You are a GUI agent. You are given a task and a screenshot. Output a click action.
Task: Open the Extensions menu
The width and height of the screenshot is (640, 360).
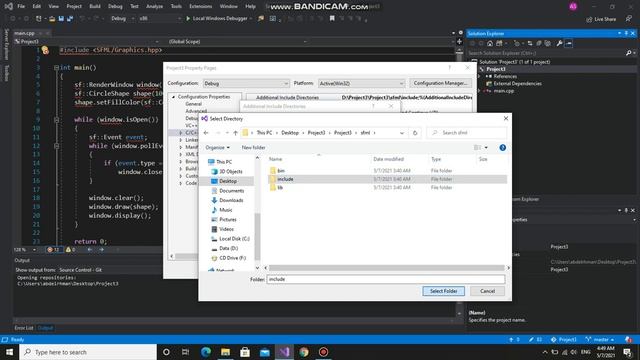[200, 7]
